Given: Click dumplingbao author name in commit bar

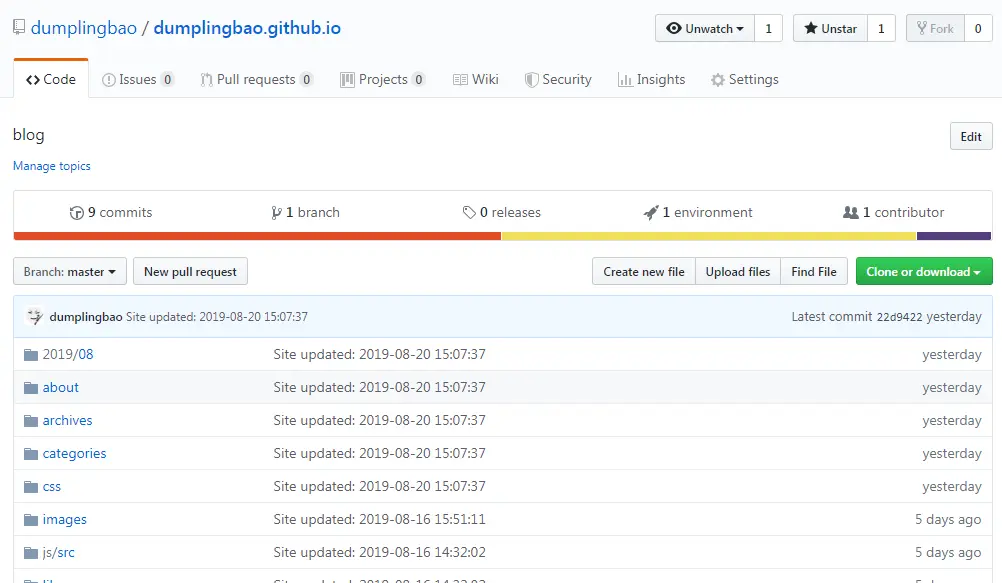Looking at the screenshot, I should coord(86,317).
